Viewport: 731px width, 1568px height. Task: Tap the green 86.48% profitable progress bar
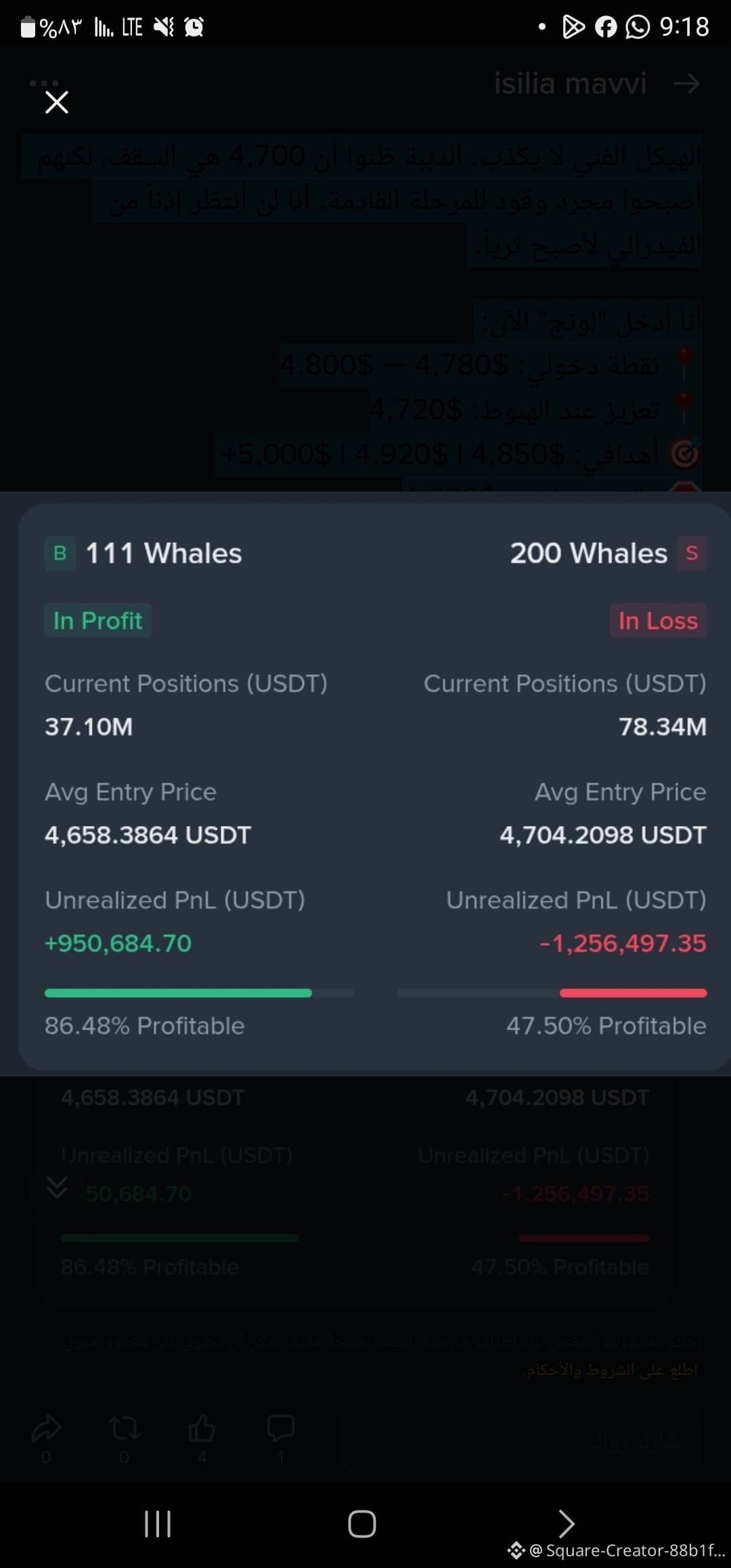[199, 993]
